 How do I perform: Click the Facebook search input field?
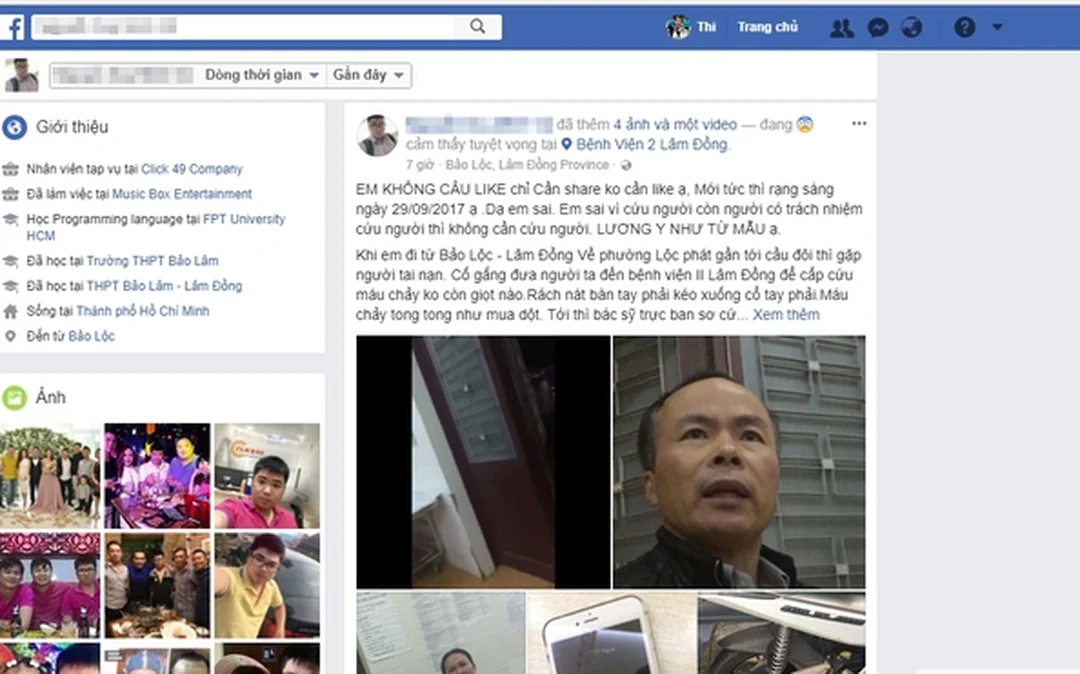(243, 27)
